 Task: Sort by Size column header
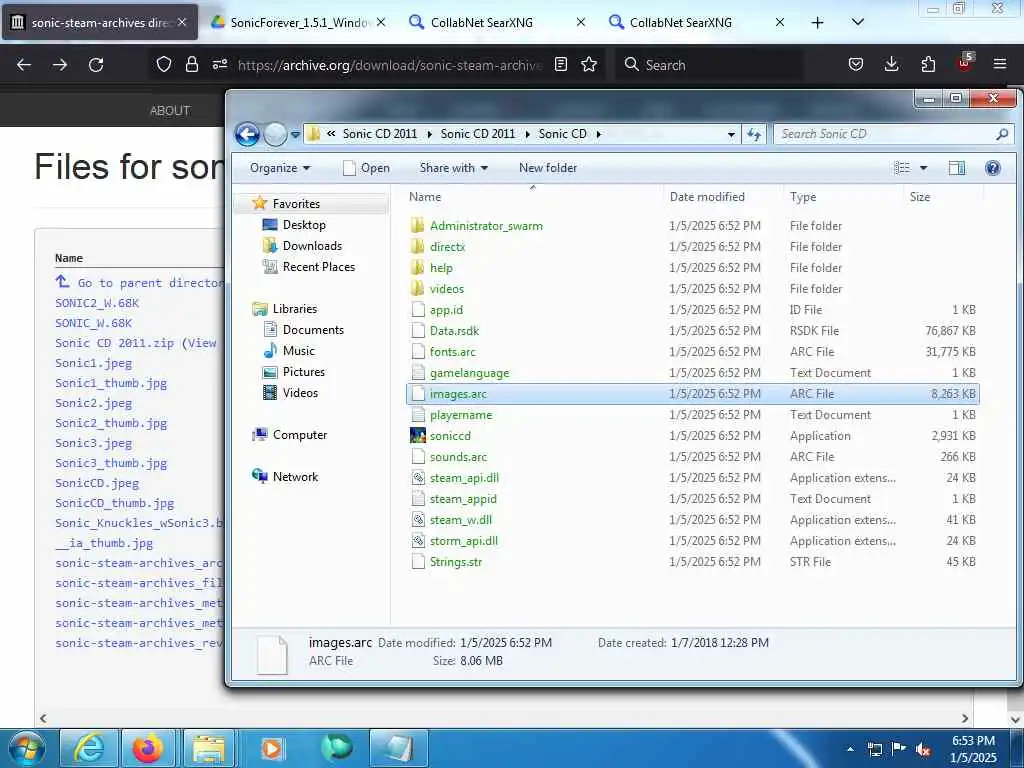tap(920, 197)
